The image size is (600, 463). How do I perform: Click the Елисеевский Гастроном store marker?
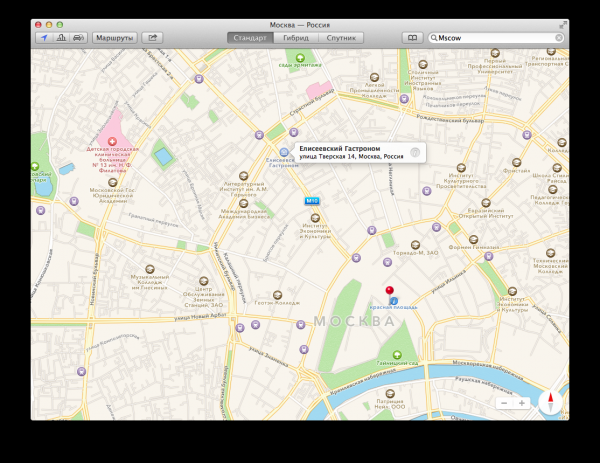pos(284,152)
